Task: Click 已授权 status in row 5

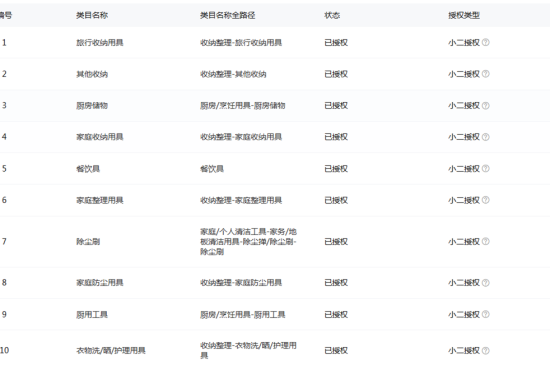Action: pyautogui.click(x=336, y=169)
